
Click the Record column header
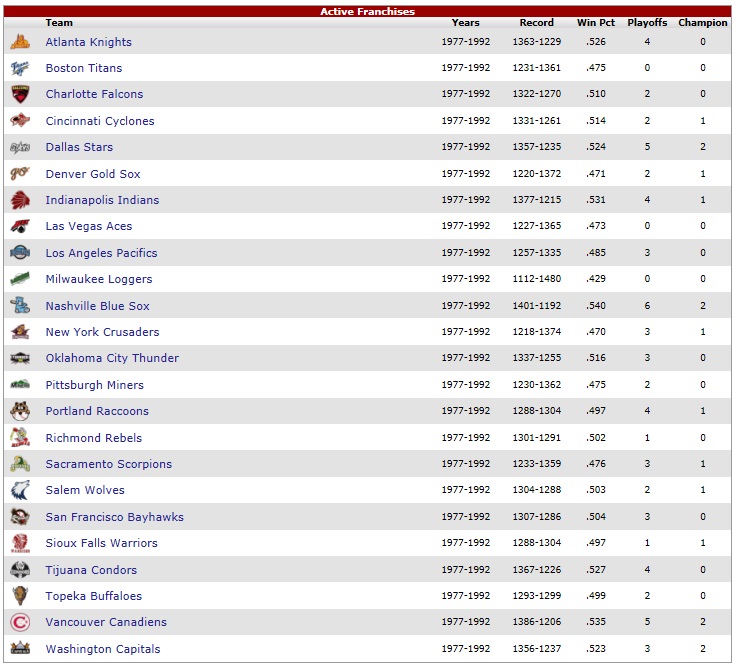click(537, 23)
